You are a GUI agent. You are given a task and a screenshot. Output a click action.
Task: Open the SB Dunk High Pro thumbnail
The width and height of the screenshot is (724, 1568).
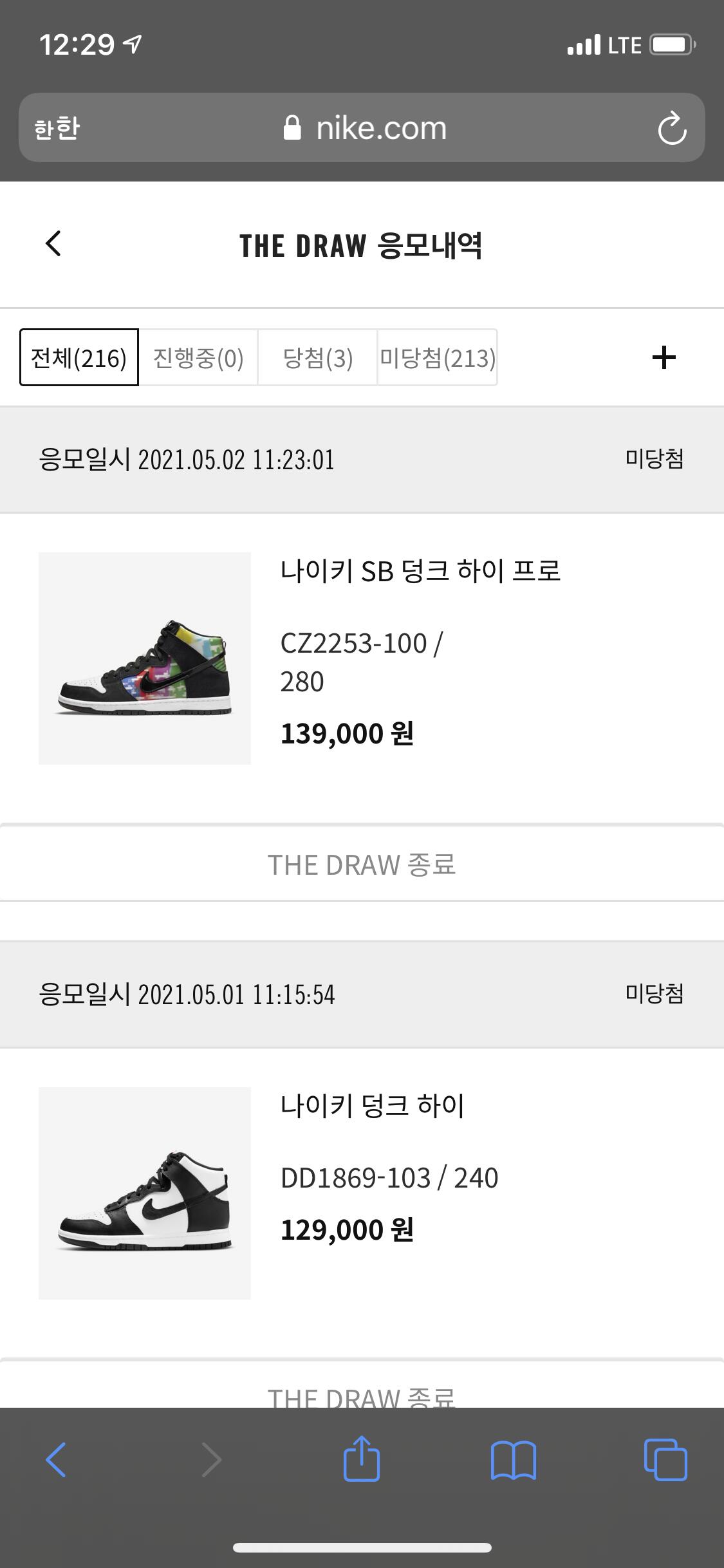(145, 658)
